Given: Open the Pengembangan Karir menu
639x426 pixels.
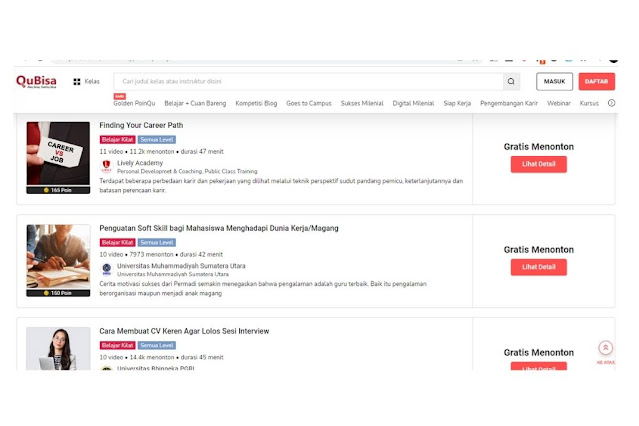Looking at the screenshot, I should pos(509,104).
